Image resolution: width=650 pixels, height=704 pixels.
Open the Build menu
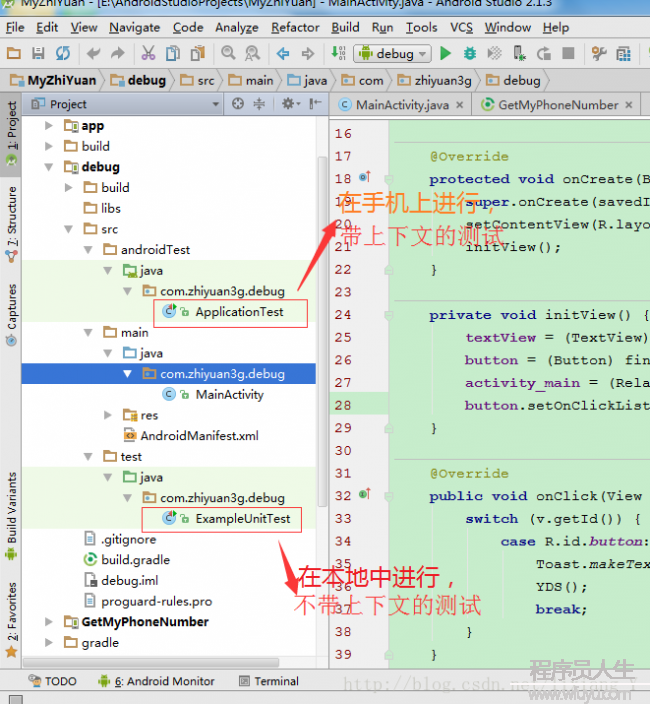click(x=345, y=28)
